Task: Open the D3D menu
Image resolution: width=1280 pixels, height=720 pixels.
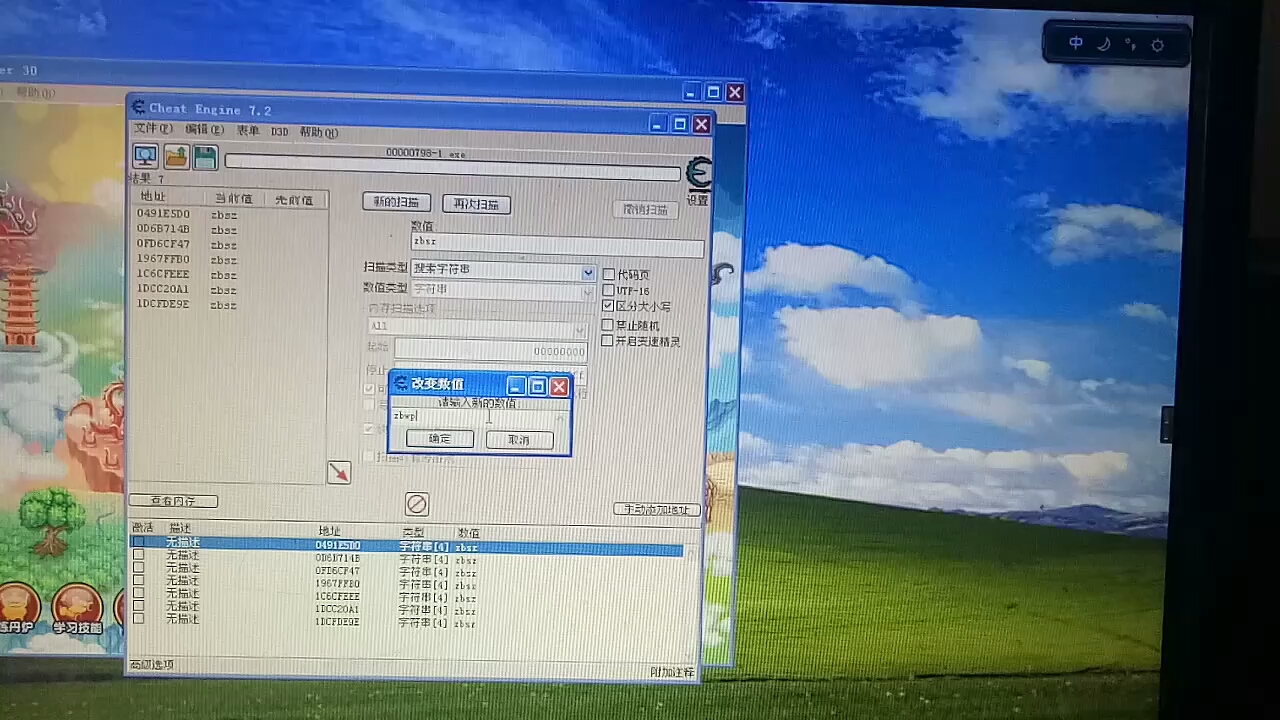Action: (279, 131)
